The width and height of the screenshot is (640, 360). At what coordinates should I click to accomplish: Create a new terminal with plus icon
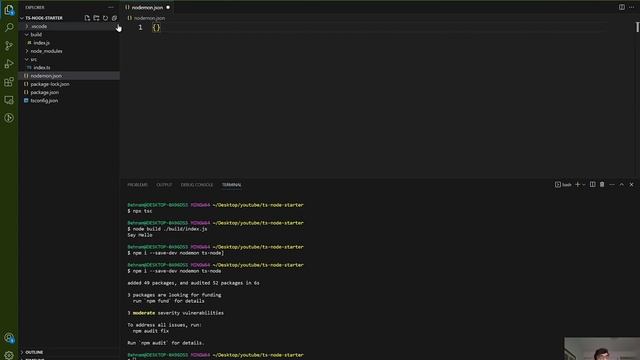[578, 185]
